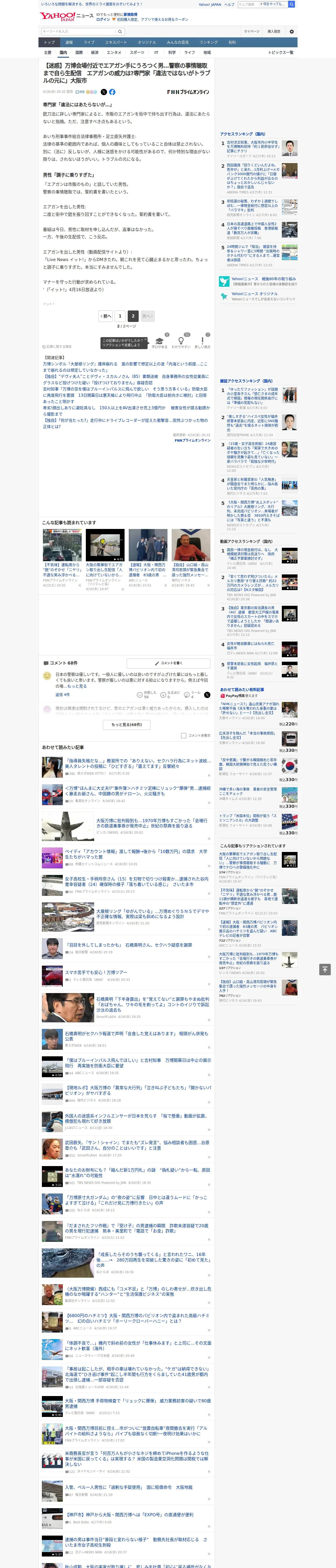Screen dimensions: 336x1568
Task: Open the 大屋根リング ゆがんでいる article
Action: click(x=153, y=914)
